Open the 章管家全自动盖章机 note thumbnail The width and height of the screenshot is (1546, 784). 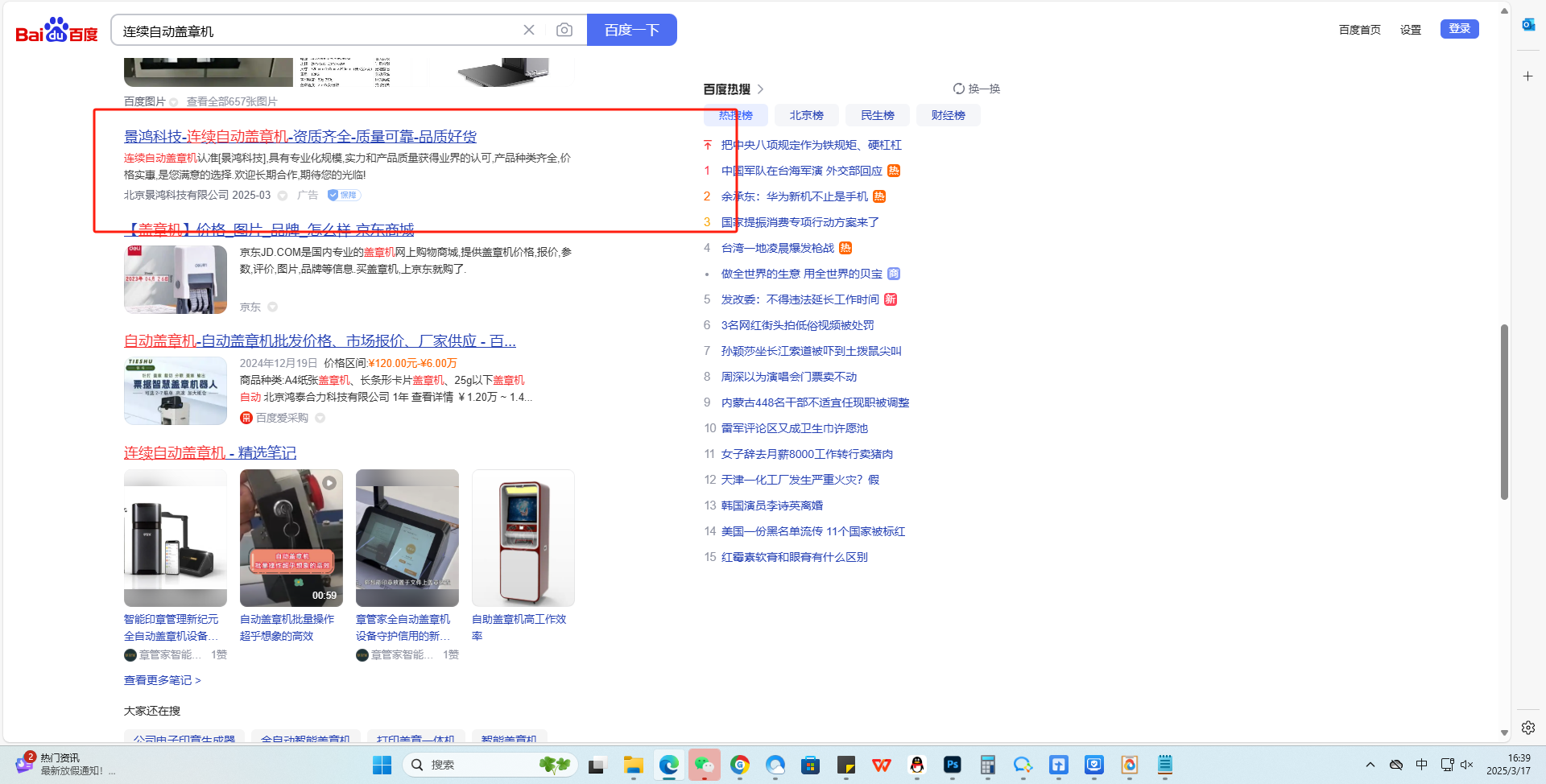tap(407, 538)
